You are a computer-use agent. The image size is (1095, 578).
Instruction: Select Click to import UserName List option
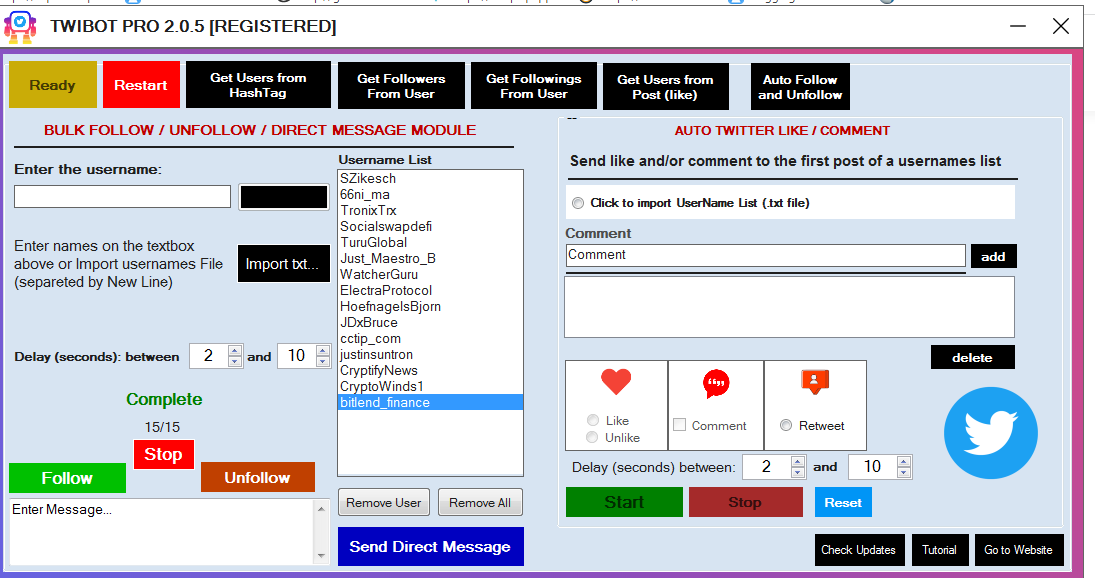click(x=578, y=203)
